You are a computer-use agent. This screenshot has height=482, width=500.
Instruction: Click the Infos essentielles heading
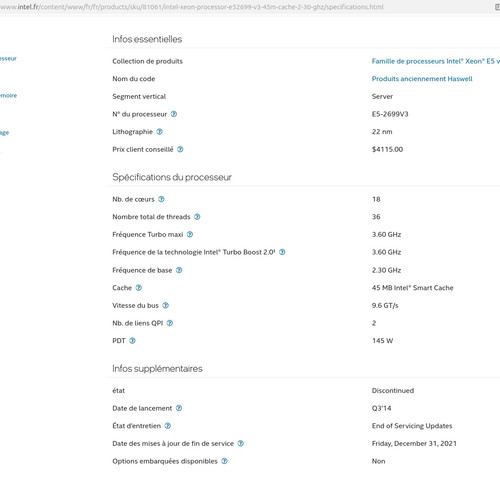click(147, 39)
